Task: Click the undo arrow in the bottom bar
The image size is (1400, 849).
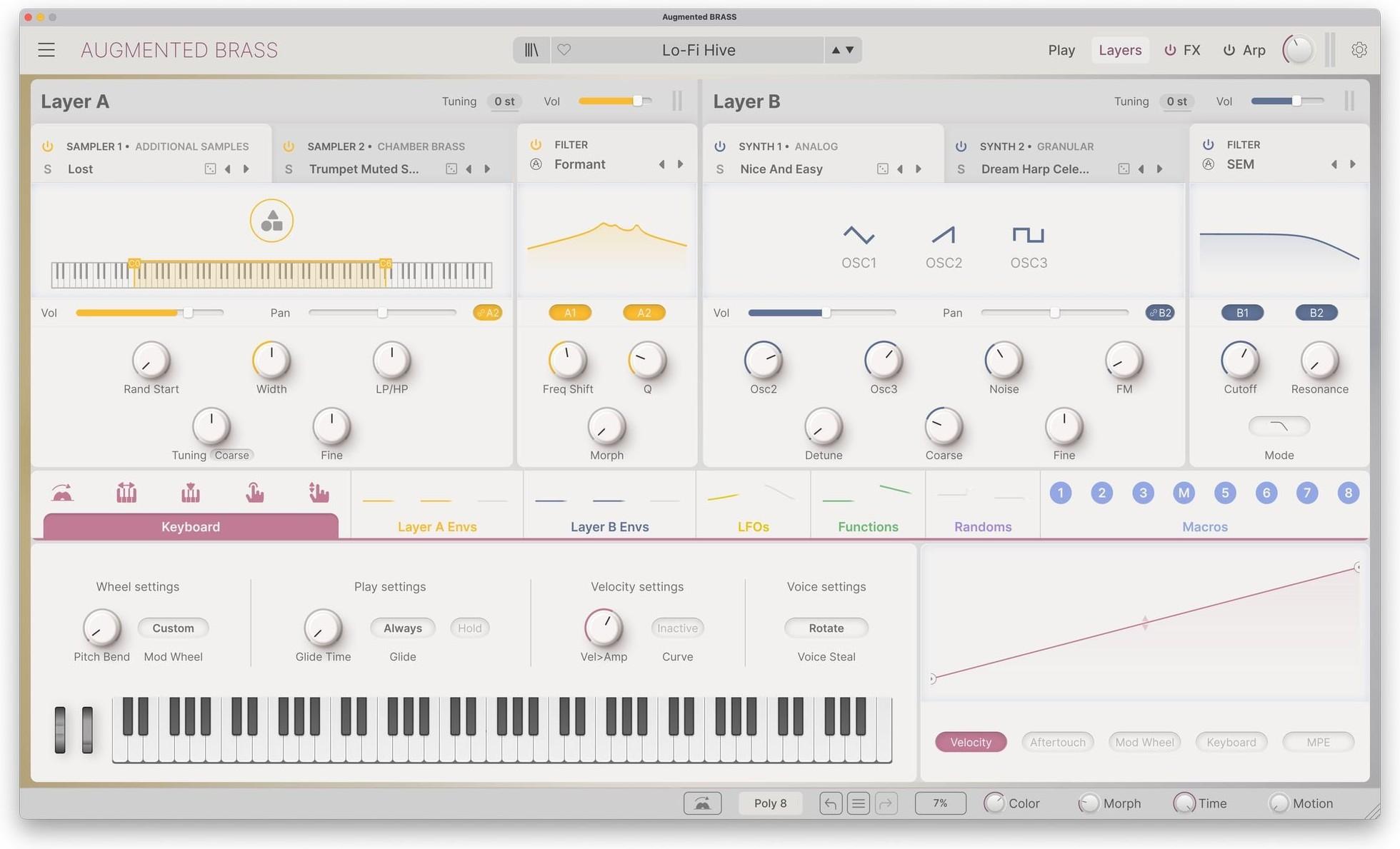Action: point(830,803)
